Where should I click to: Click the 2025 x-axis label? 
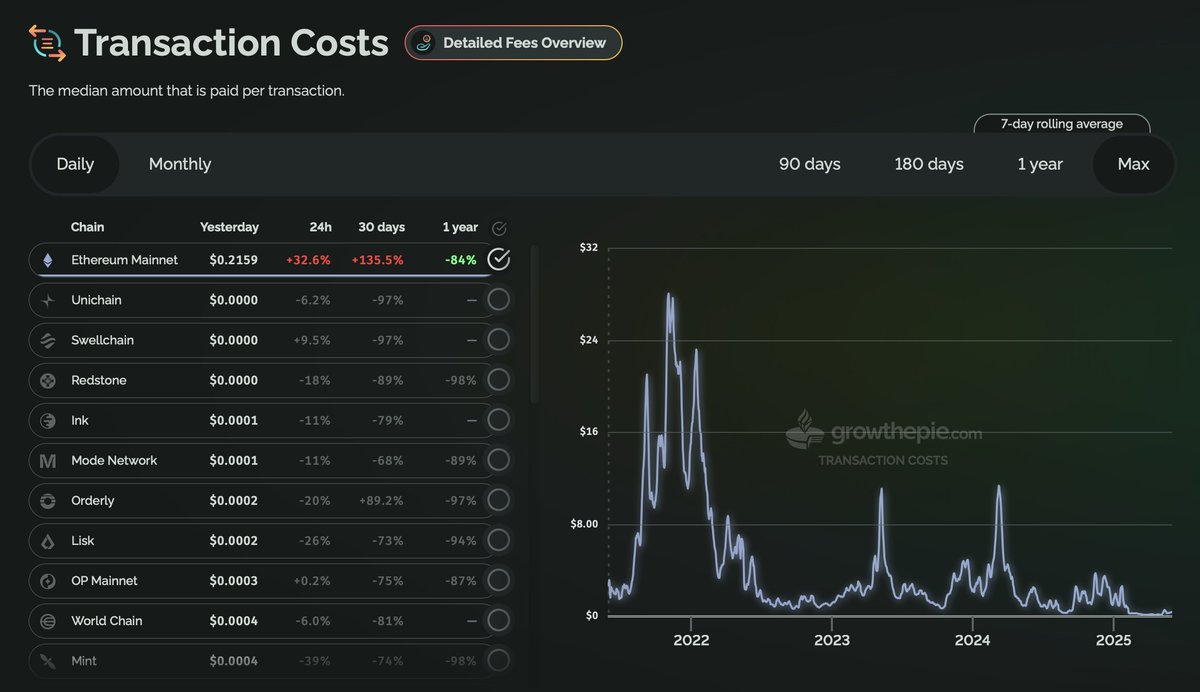[1114, 640]
